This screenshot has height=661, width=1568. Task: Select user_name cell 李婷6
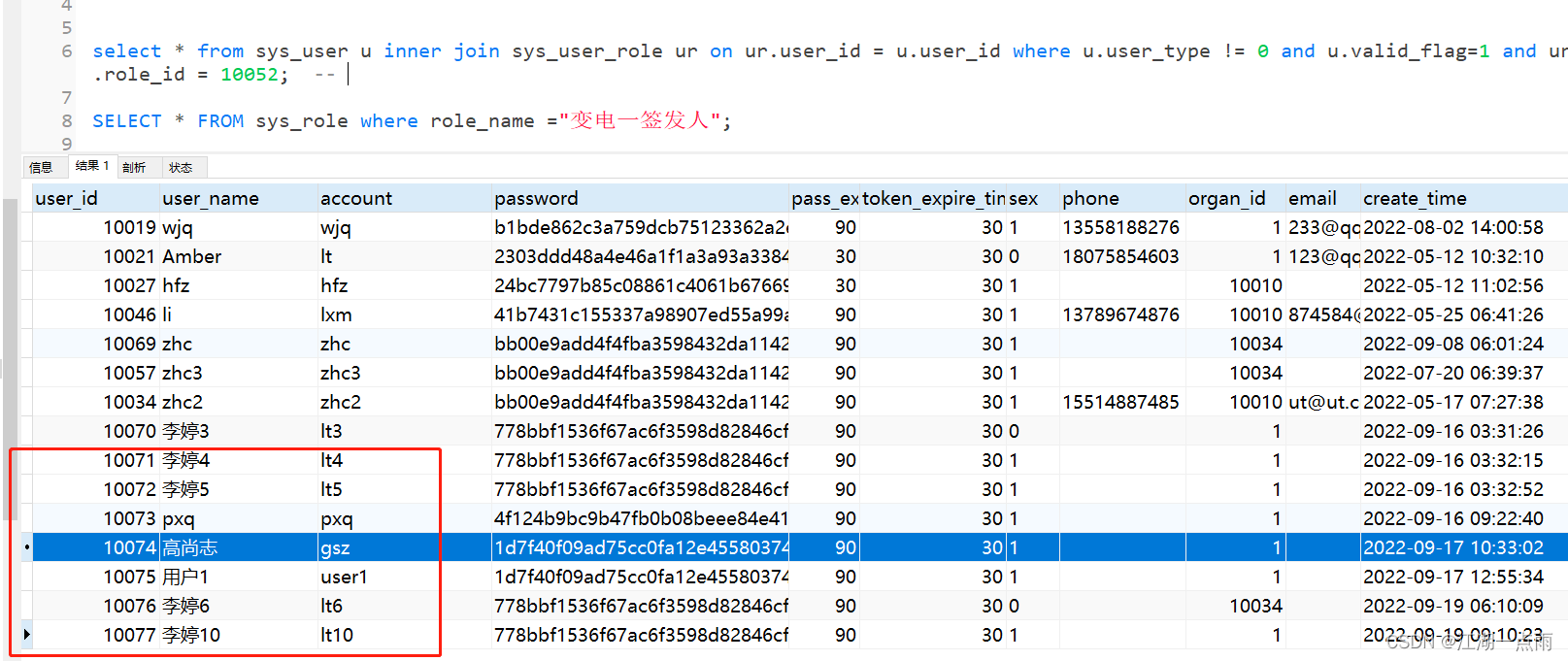click(x=238, y=606)
